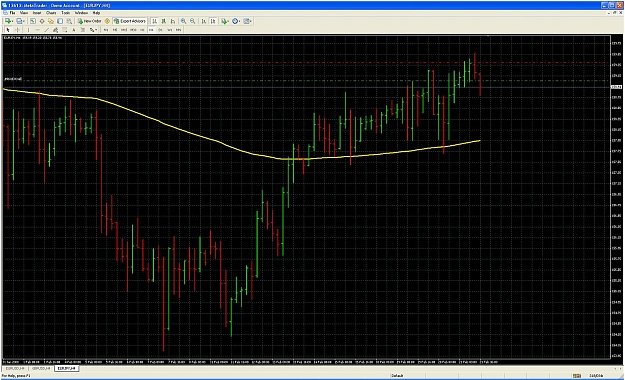This screenshot has height=380, width=625.
Task: Open the Templates dropdown
Action: pos(248,21)
